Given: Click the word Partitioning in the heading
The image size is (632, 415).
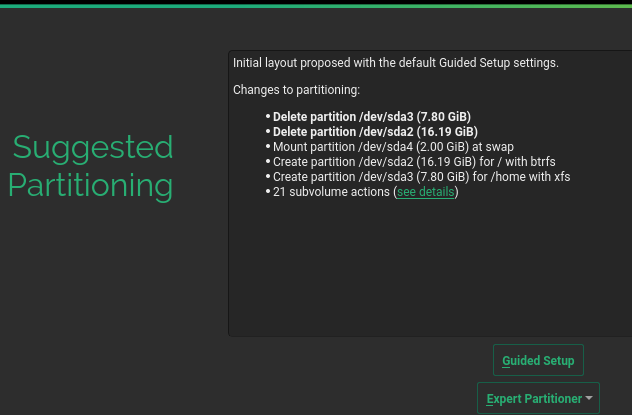Looking at the screenshot, I should click(x=91, y=185).
